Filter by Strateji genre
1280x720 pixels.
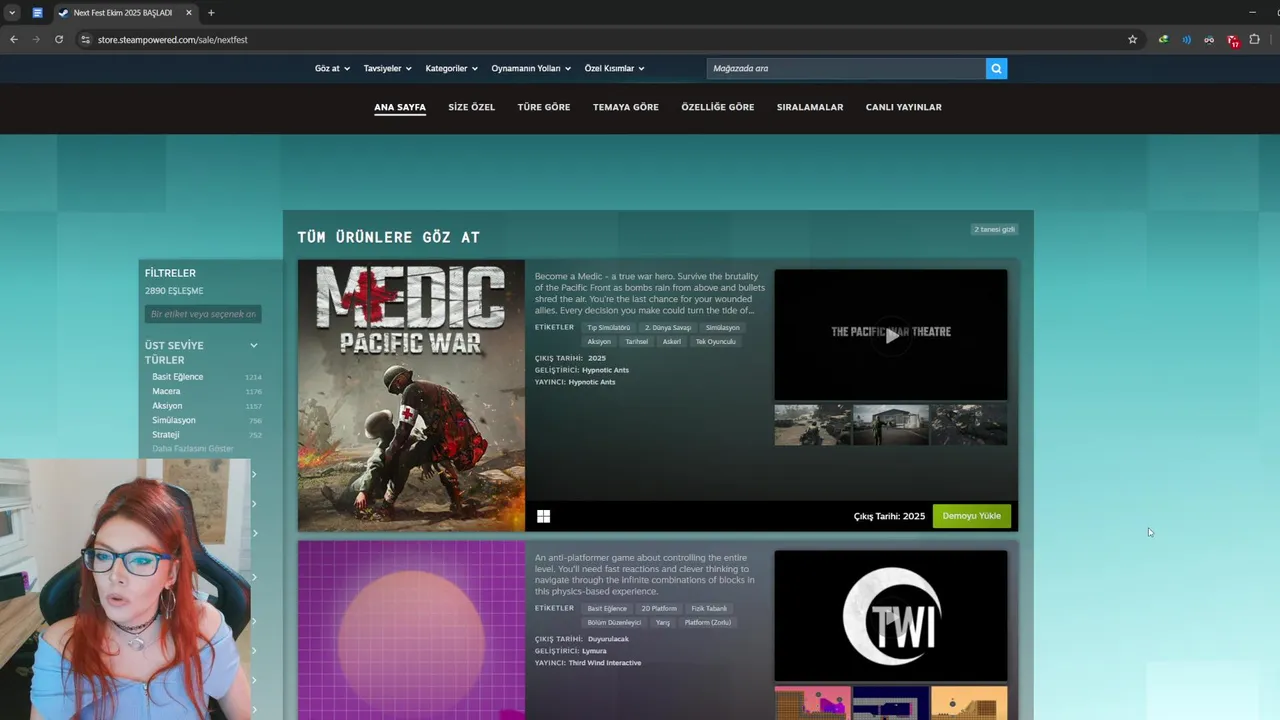(x=166, y=435)
